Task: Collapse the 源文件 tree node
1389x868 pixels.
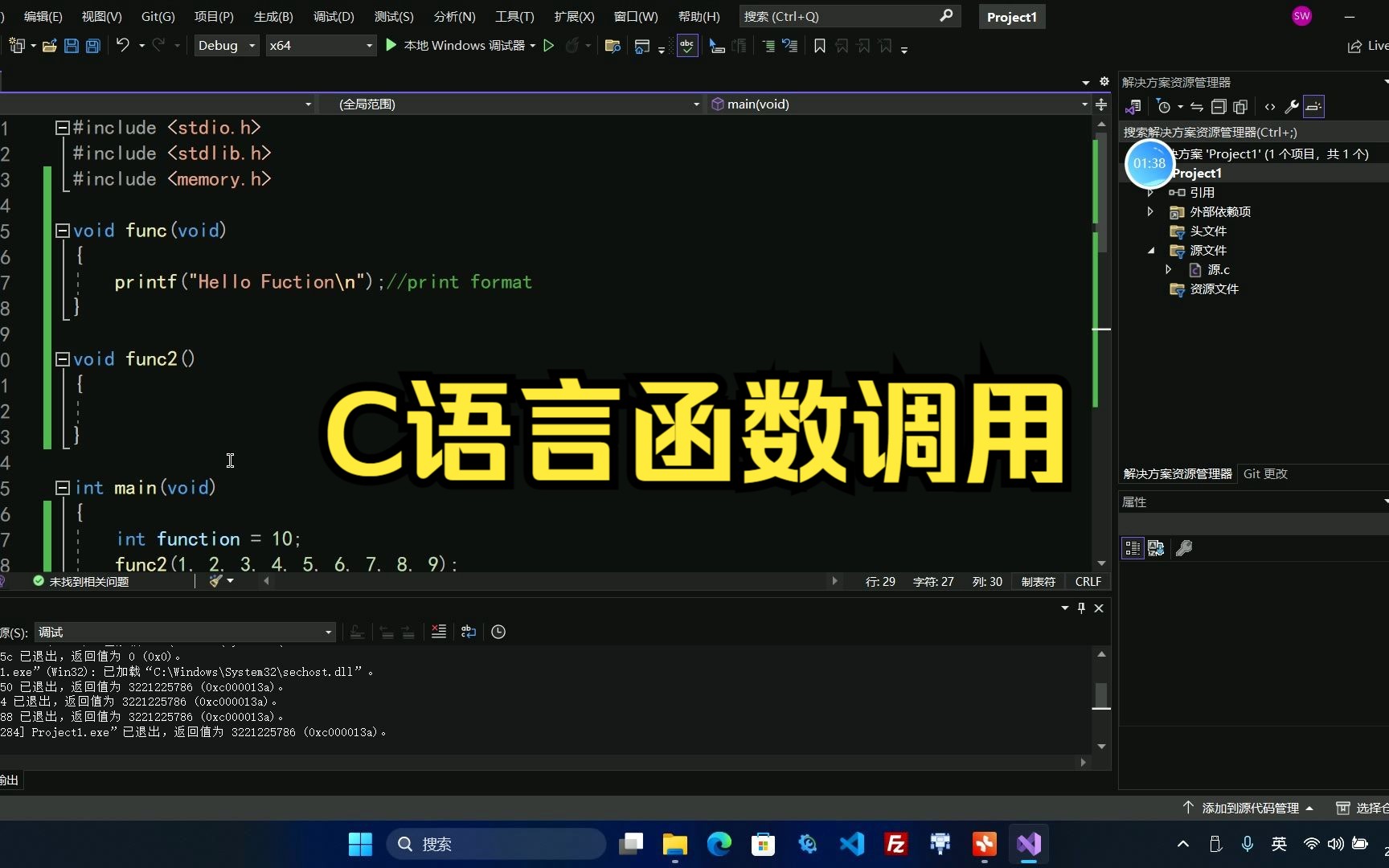Action: point(1150,250)
